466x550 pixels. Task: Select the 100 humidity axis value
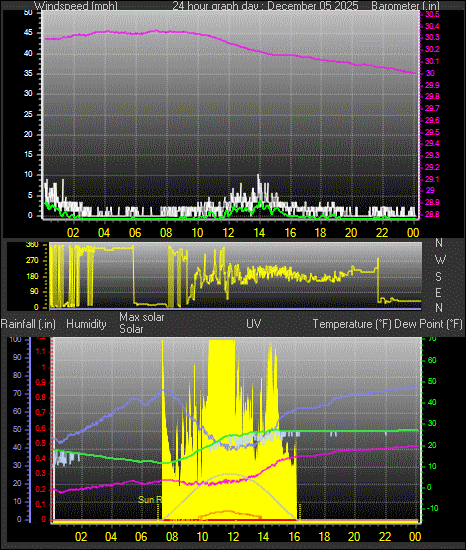coord(15,339)
